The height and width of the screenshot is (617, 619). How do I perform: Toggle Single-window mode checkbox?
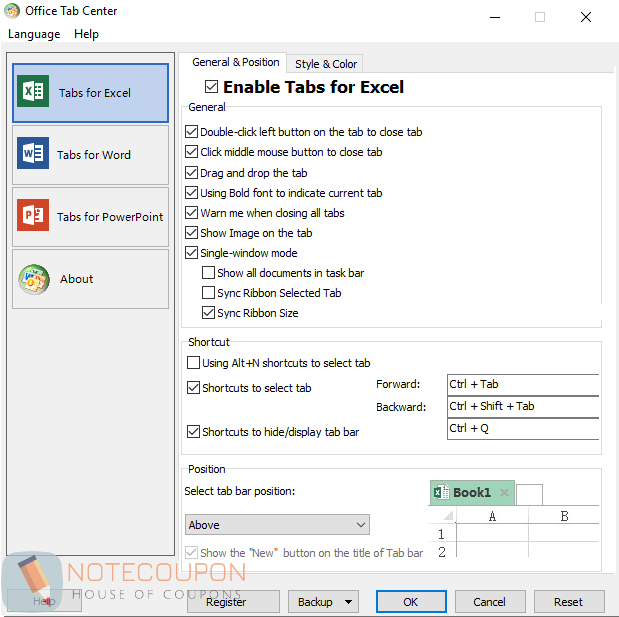(x=191, y=253)
